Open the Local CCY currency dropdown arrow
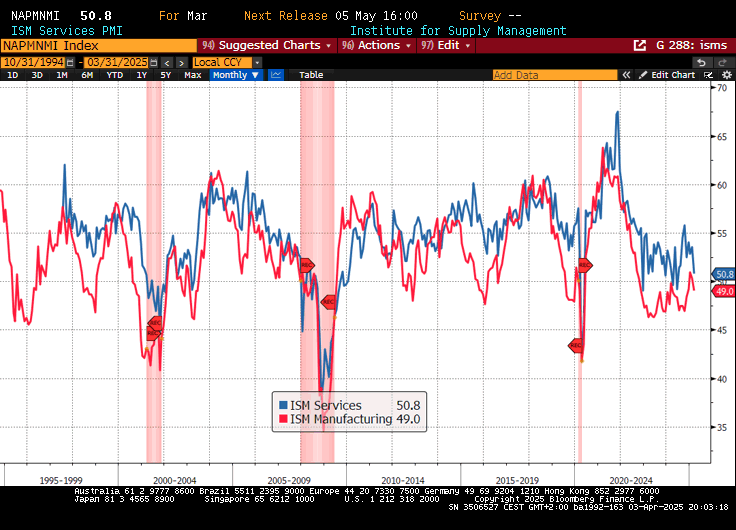 (x=257, y=62)
